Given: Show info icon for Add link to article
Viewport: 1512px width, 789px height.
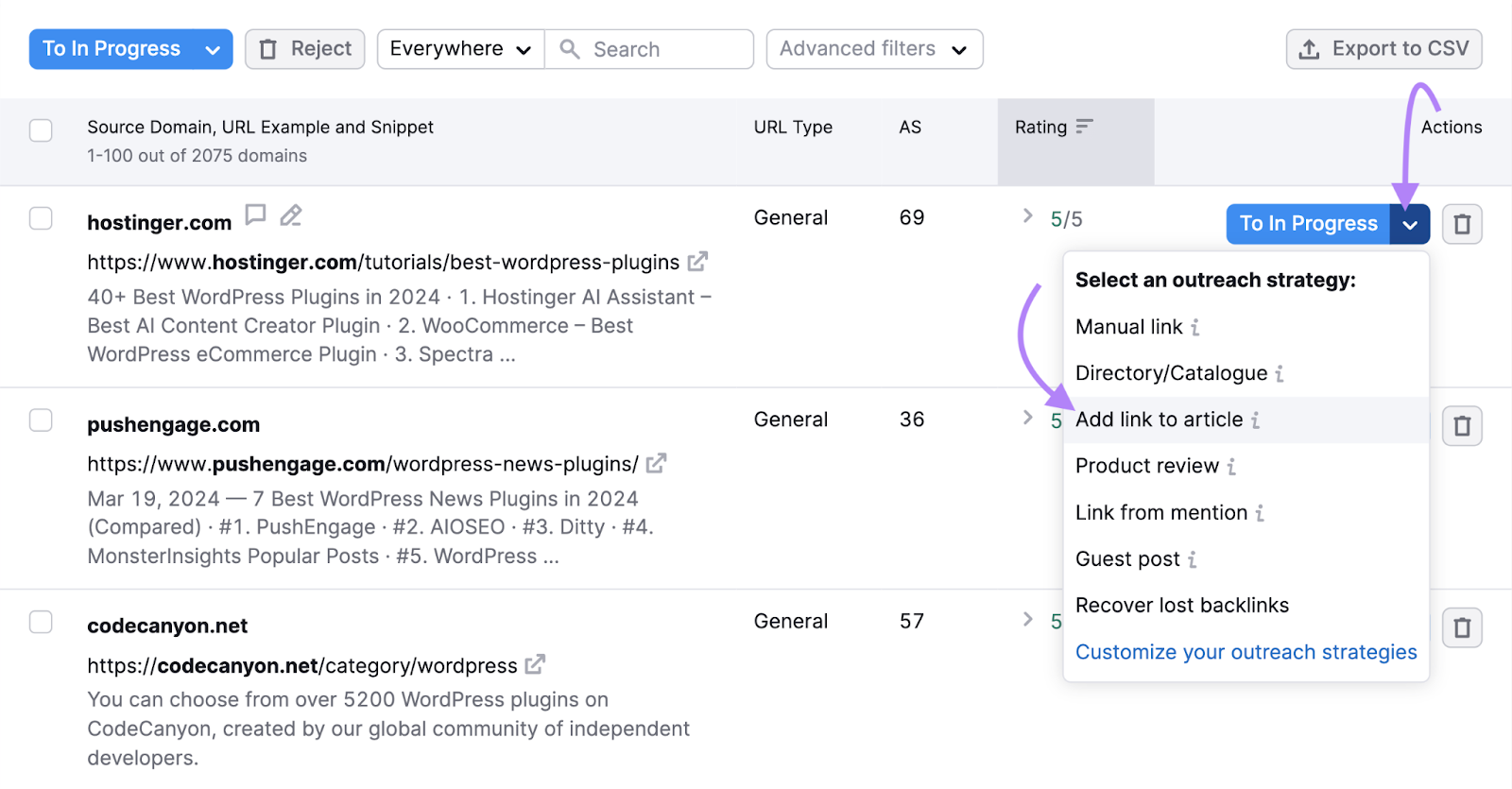Looking at the screenshot, I should click(1255, 420).
